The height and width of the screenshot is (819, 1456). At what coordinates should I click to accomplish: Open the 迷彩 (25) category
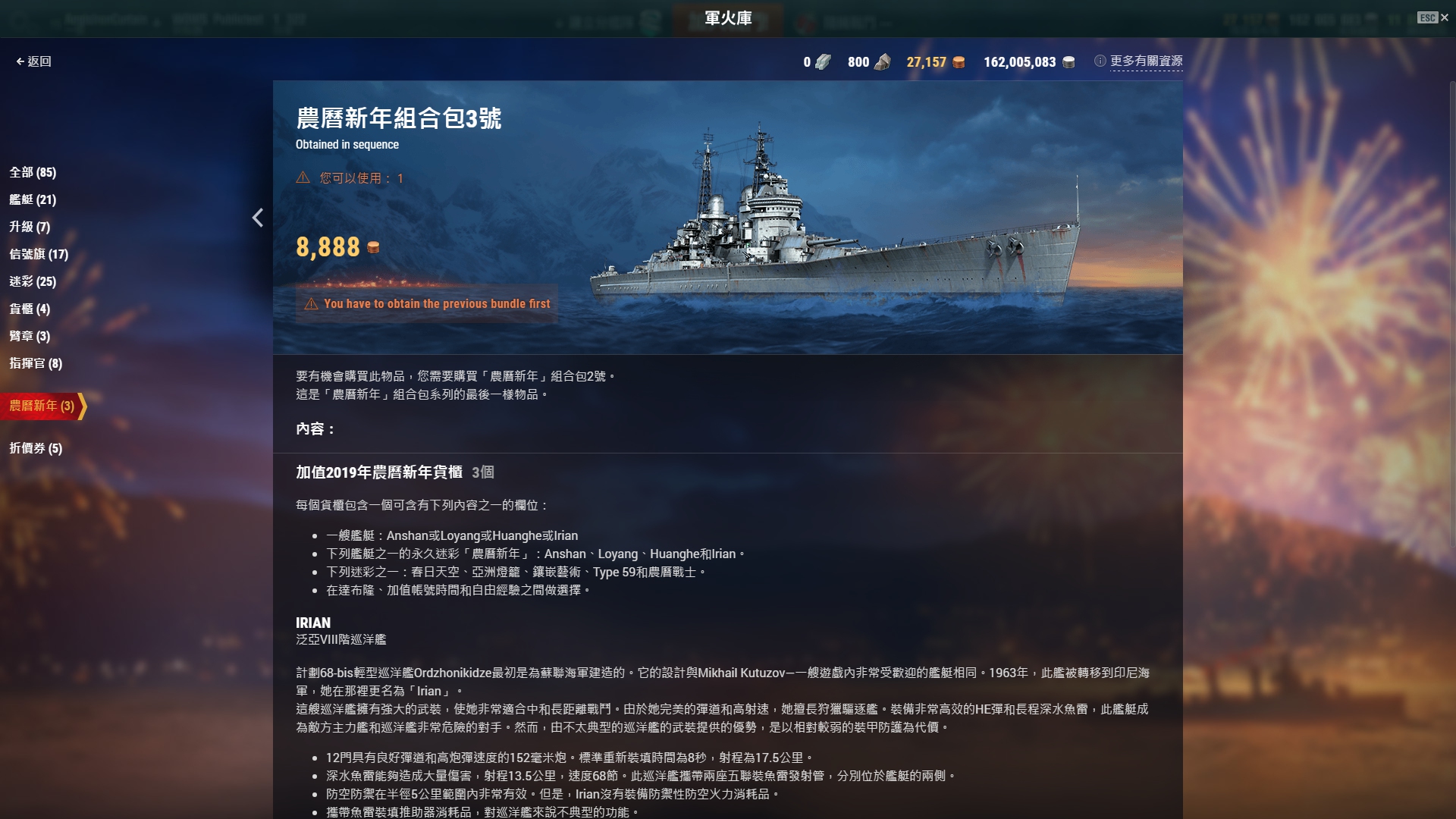tap(33, 281)
